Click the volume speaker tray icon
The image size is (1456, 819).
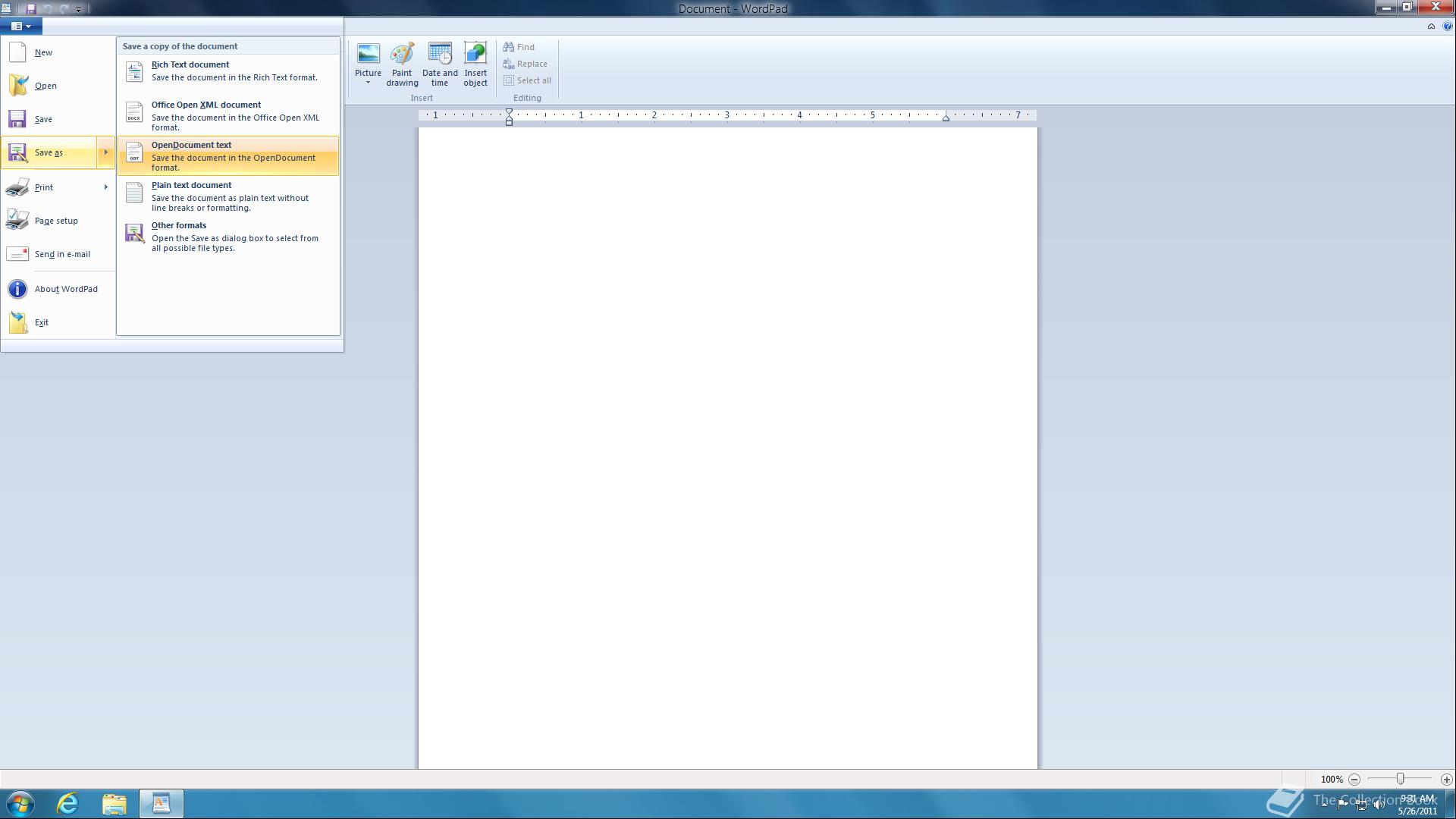(1379, 805)
